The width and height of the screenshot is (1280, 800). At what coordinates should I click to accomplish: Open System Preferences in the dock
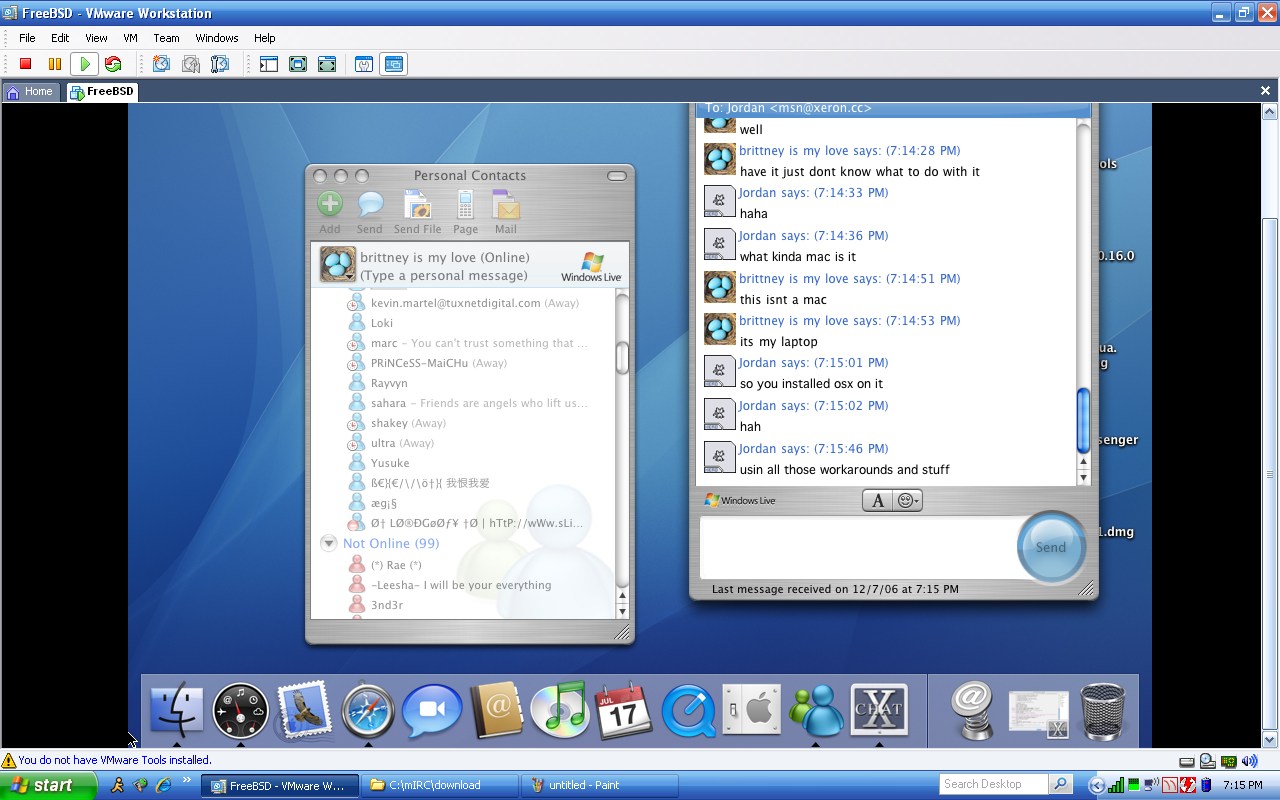coord(752,711)
